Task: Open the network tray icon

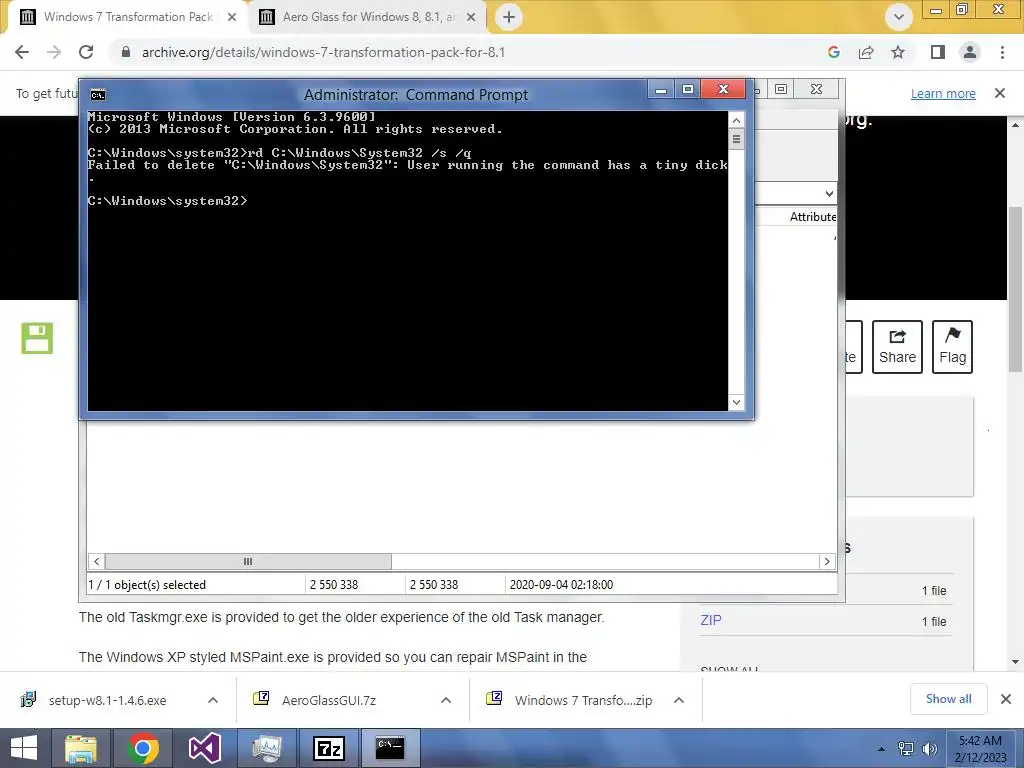Action: pos(906,749)
